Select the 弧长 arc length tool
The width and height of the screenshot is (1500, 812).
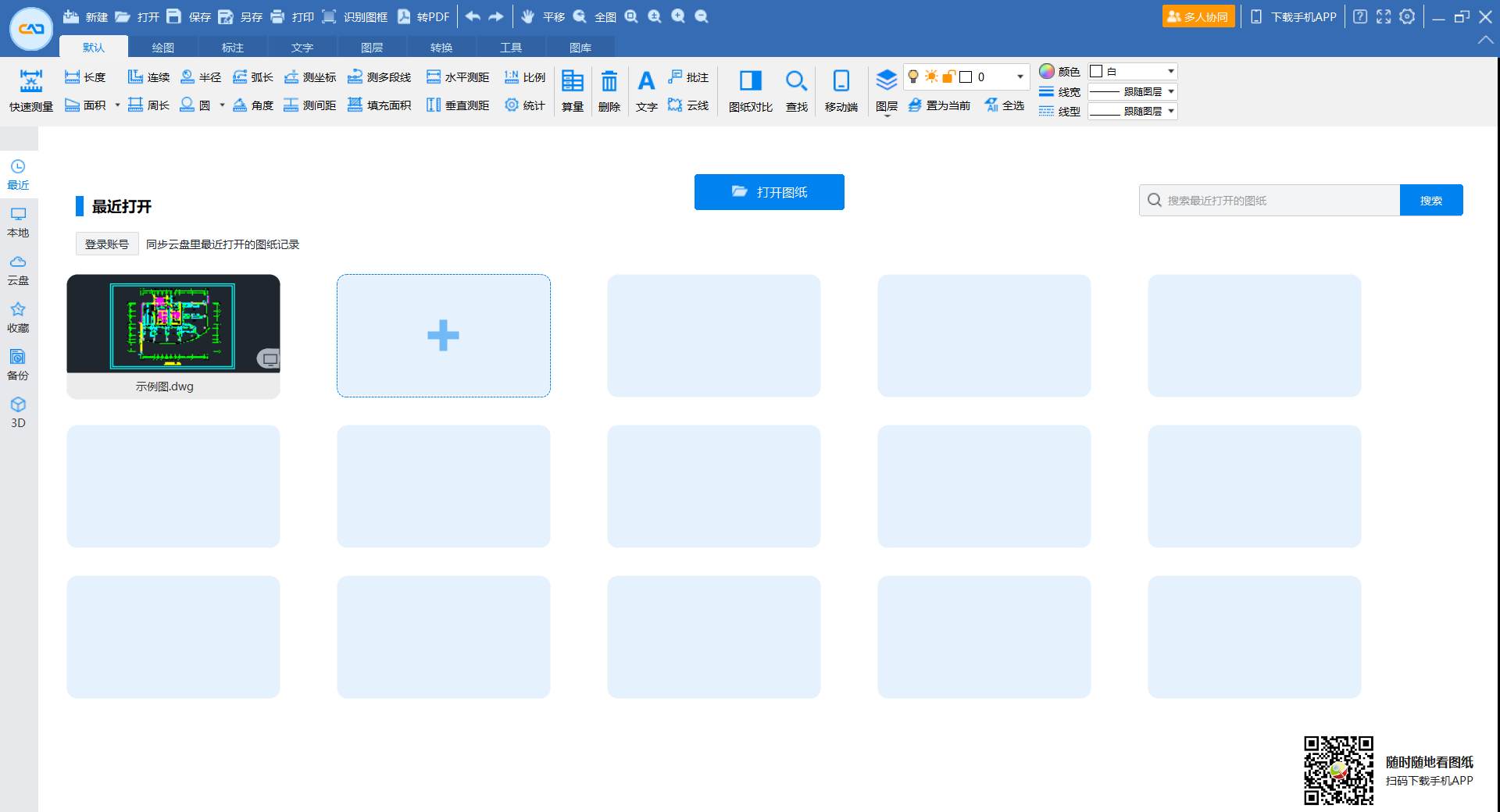click(253, 77)
